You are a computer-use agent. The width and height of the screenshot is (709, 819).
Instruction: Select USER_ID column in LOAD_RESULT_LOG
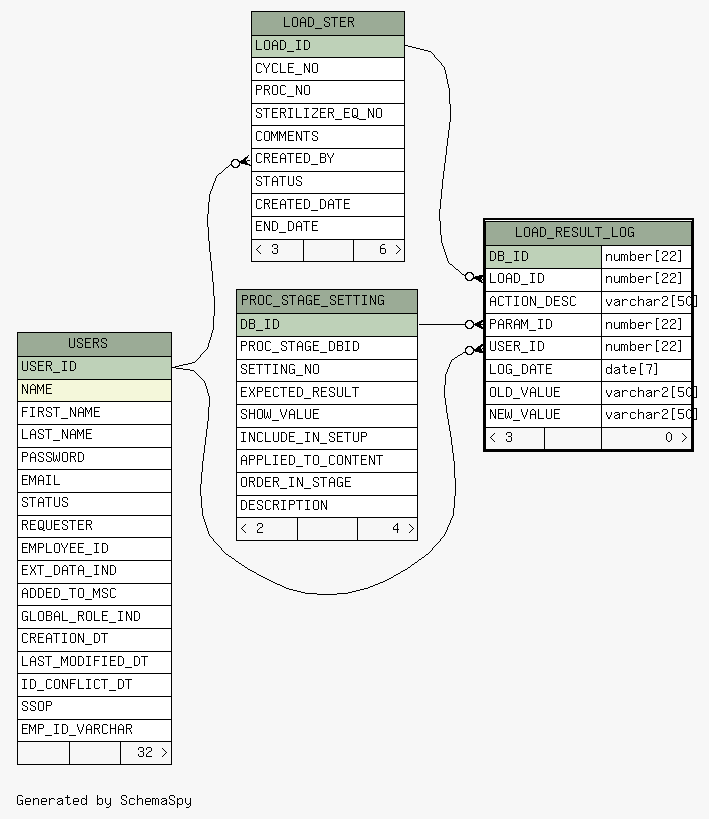coord(543,347)
